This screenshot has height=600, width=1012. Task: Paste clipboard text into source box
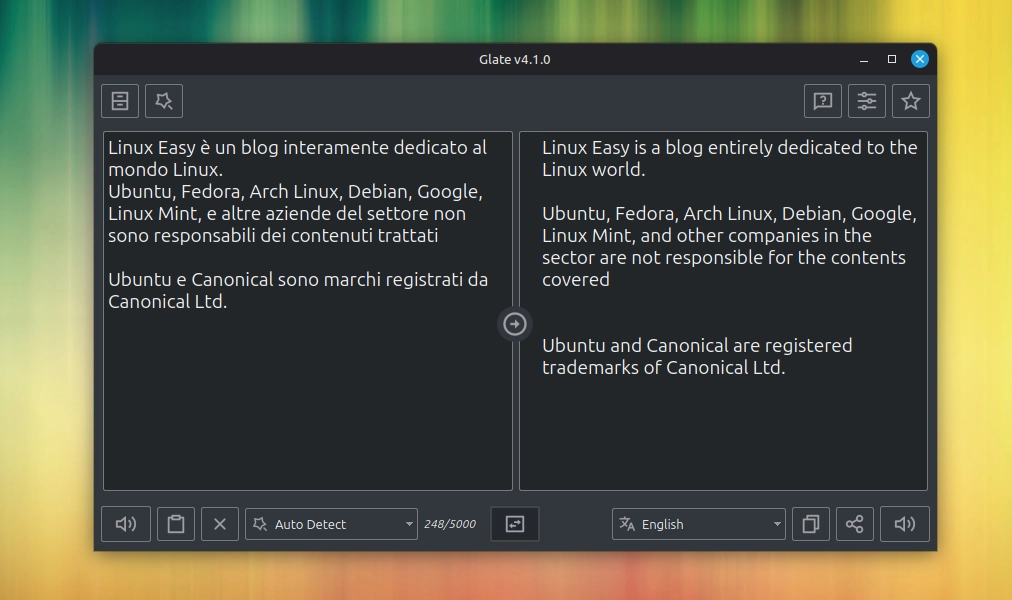(x=176, y=524)
